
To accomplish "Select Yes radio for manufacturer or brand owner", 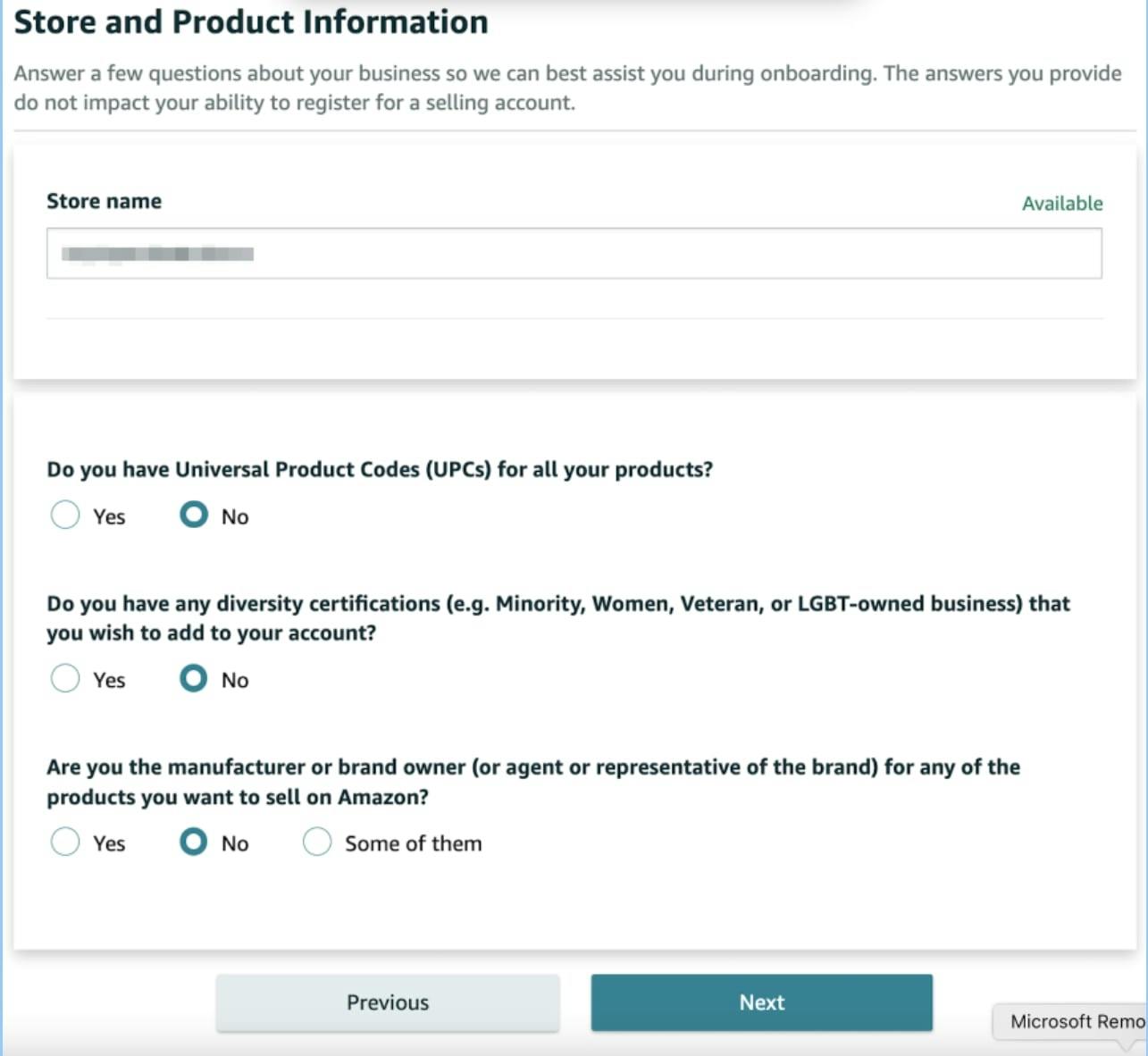I will point(65,842).
